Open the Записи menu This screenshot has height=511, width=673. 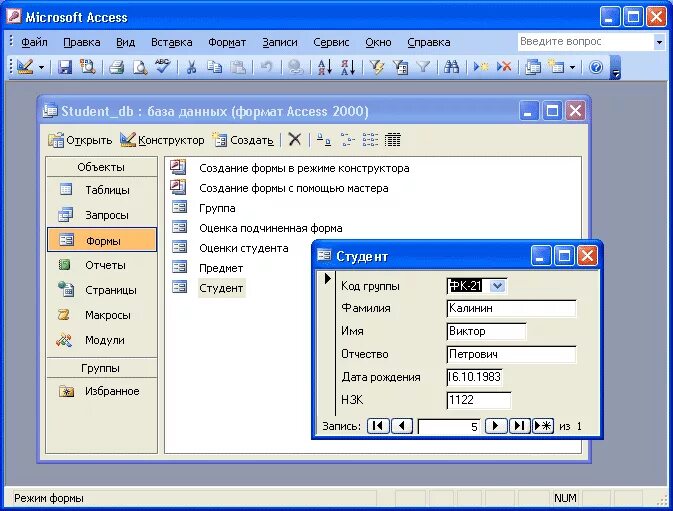pos(280,42)
